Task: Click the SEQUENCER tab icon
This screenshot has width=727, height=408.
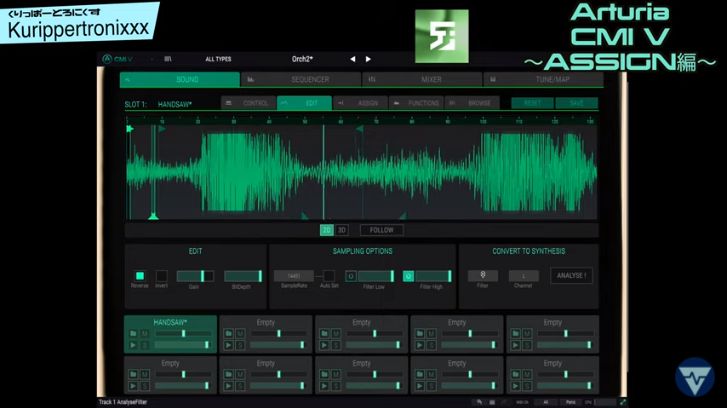Action: click(250, 80)
